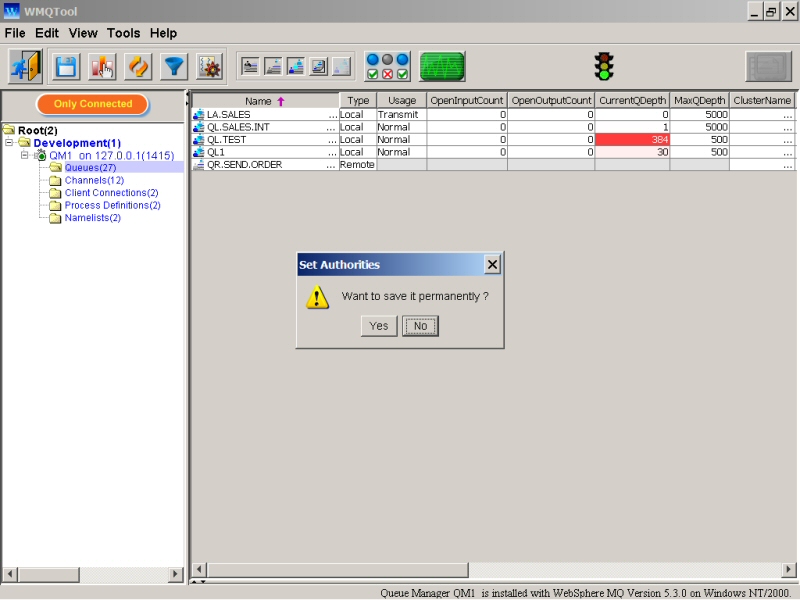
Task: Open ellipsis for QL.SALES.INT name cell
Action: (333, 128)
